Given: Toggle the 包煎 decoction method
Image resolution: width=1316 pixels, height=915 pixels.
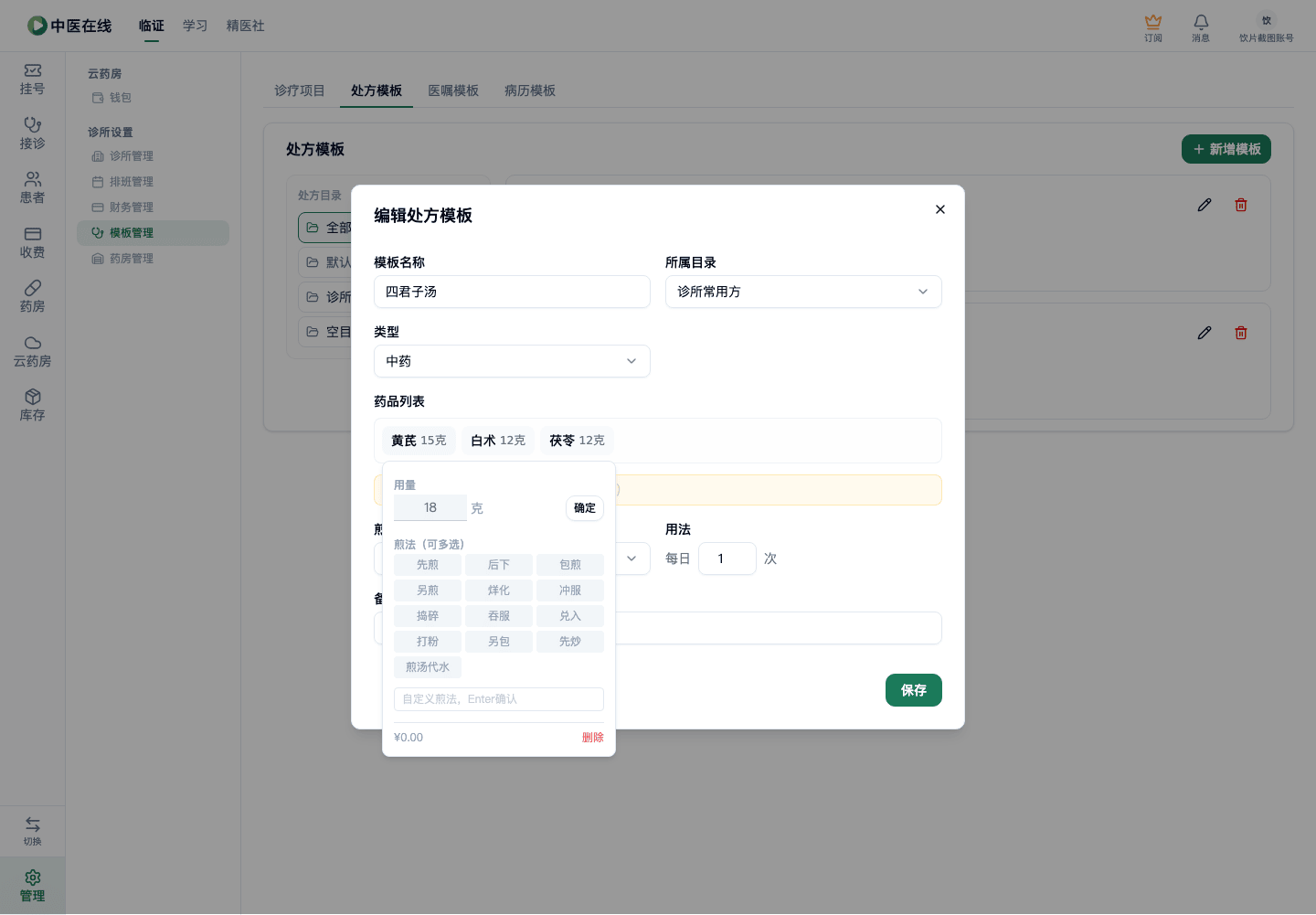Looking at the screenshot, I should [x=570, y=565].
